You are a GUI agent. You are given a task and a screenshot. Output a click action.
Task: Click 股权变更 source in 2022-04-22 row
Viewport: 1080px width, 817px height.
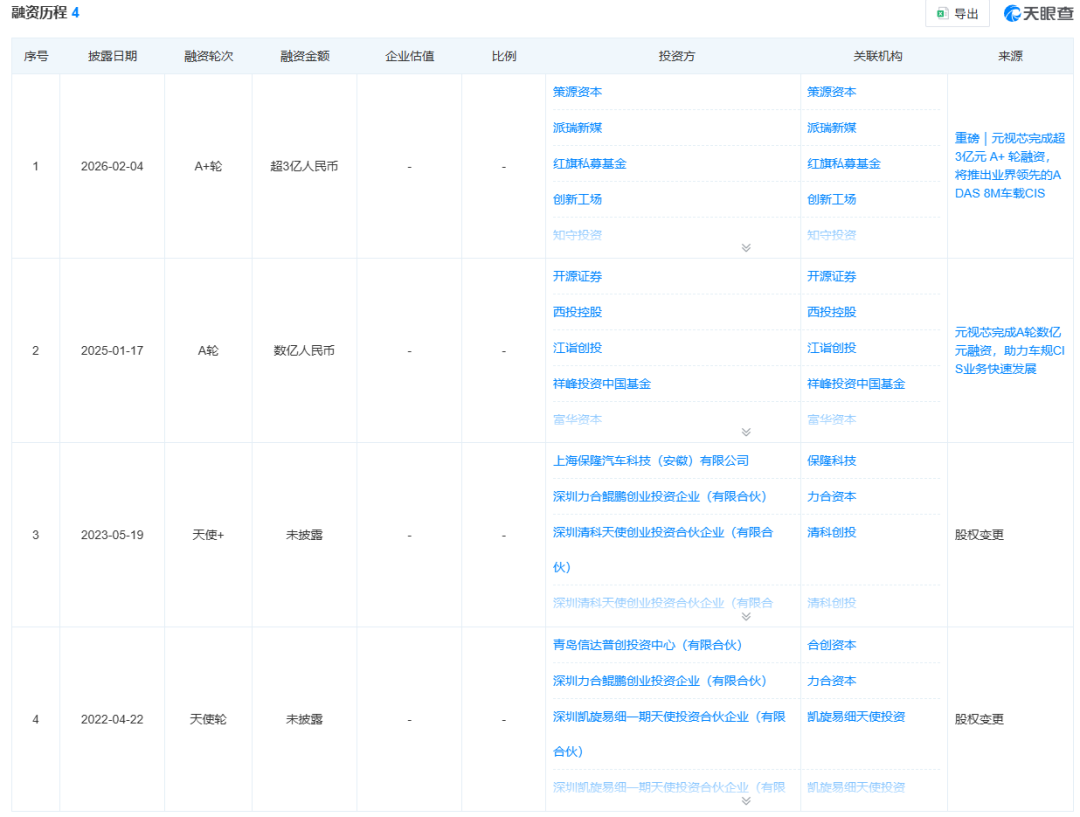click(x=979, y=719)
